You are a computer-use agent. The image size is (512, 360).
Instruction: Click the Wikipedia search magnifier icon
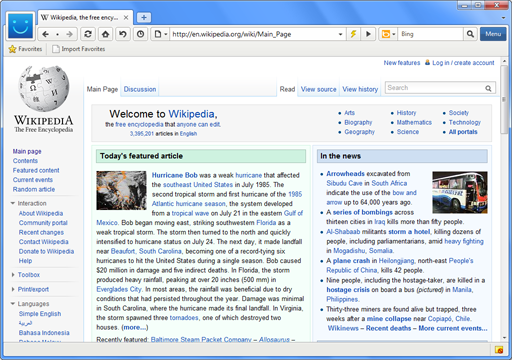click(488, 88)
